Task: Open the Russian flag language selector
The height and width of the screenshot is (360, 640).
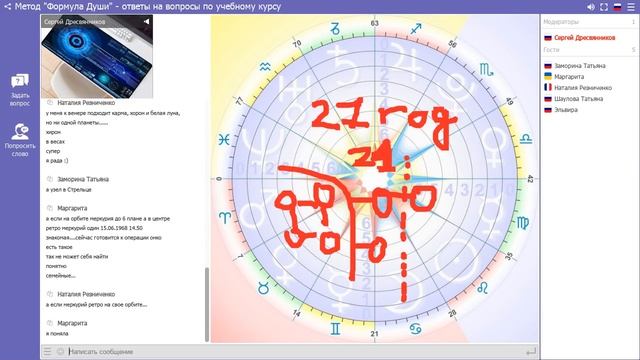Action: pyautogui.click(x=618, y=7)
